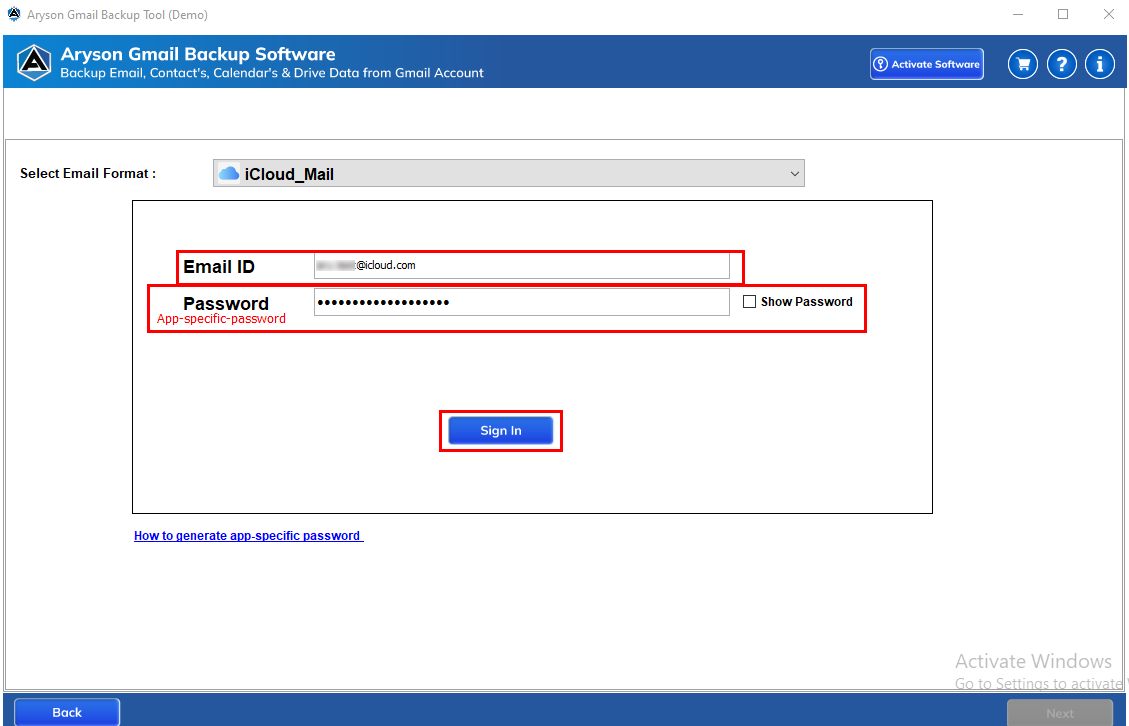The image size is (1129, 726).
Task: Open the info icon in the header
Action: point(1099,64)
